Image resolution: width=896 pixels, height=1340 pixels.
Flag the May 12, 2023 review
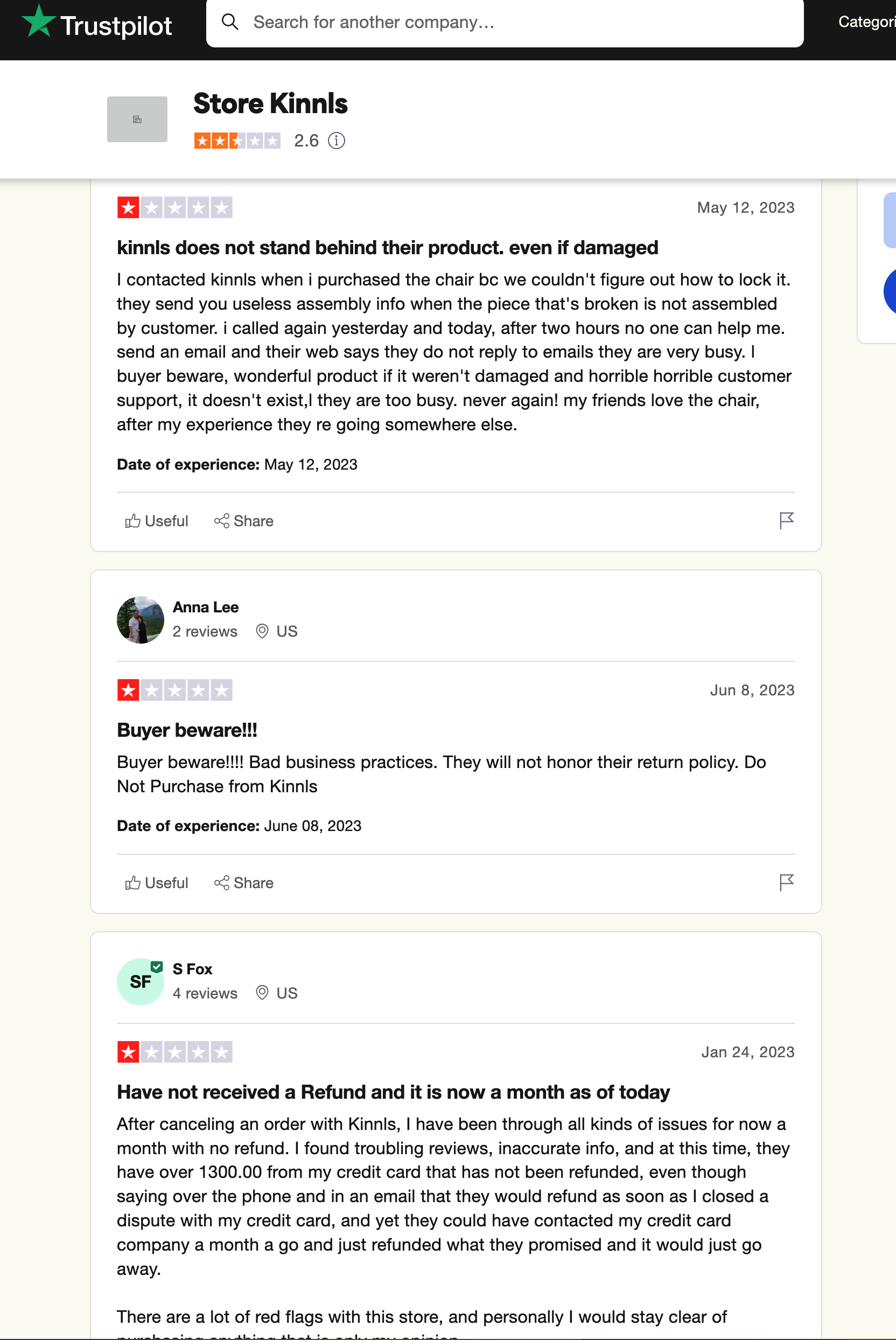click(x=786, y=521)
